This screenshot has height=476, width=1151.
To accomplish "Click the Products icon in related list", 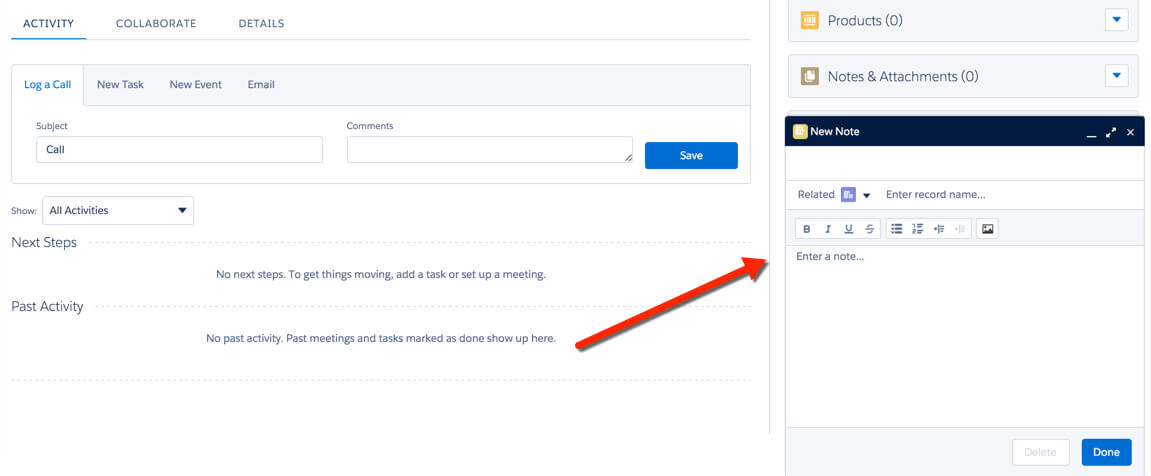I will pos(810,20).
